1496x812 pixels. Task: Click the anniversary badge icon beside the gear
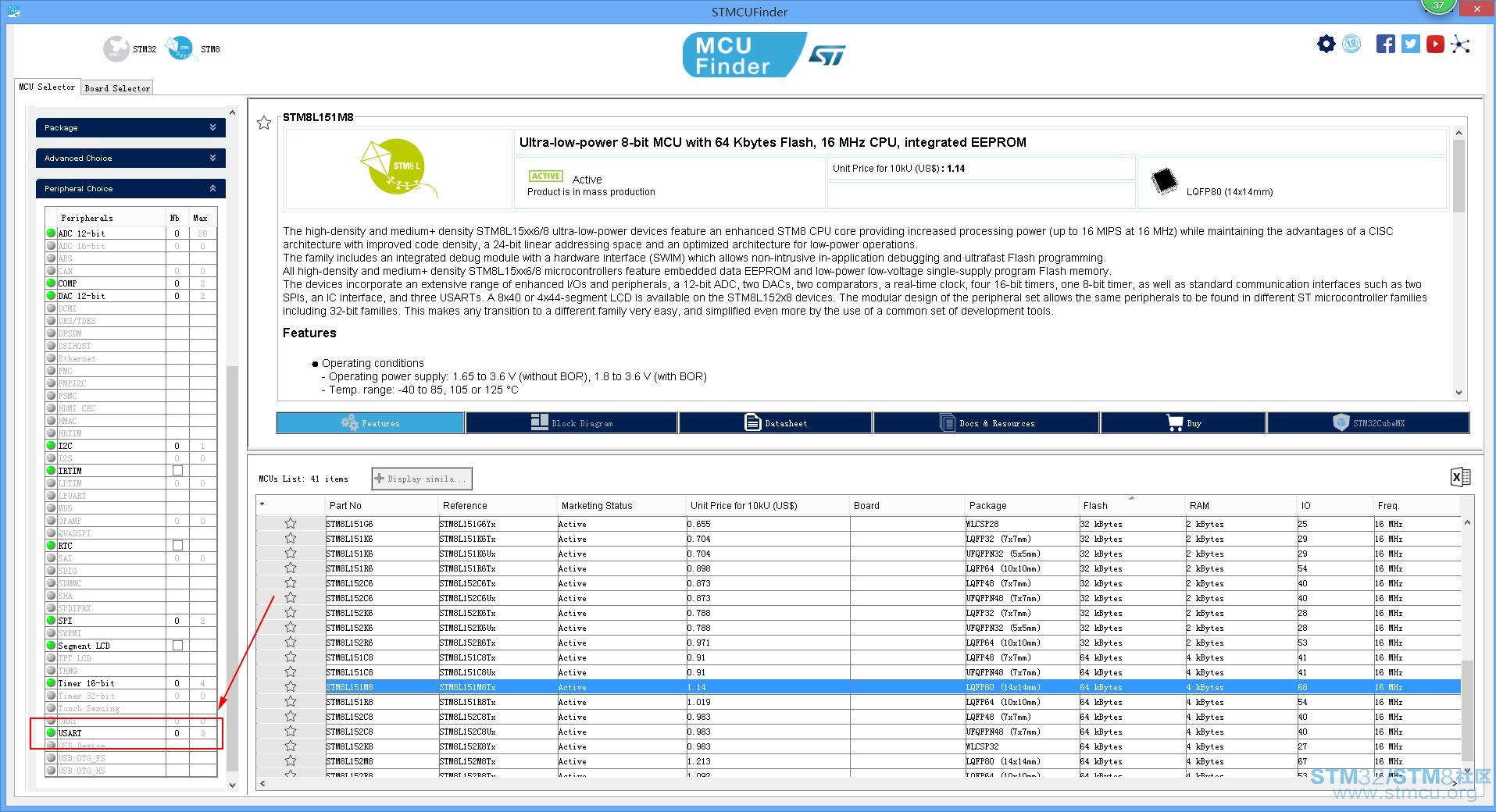[x=1351, y=44]
